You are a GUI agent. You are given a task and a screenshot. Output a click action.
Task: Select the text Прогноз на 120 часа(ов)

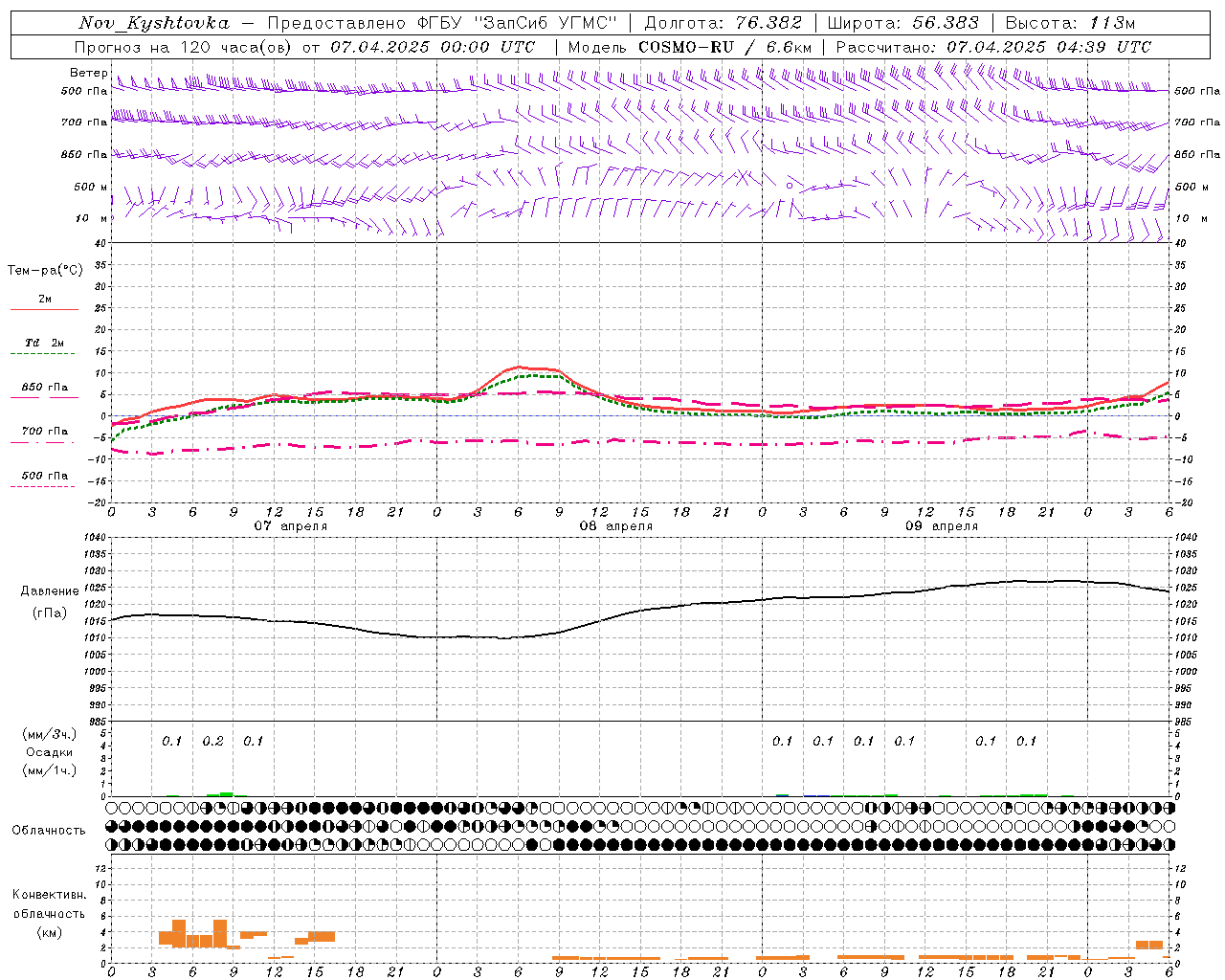(x=184, y=47)
